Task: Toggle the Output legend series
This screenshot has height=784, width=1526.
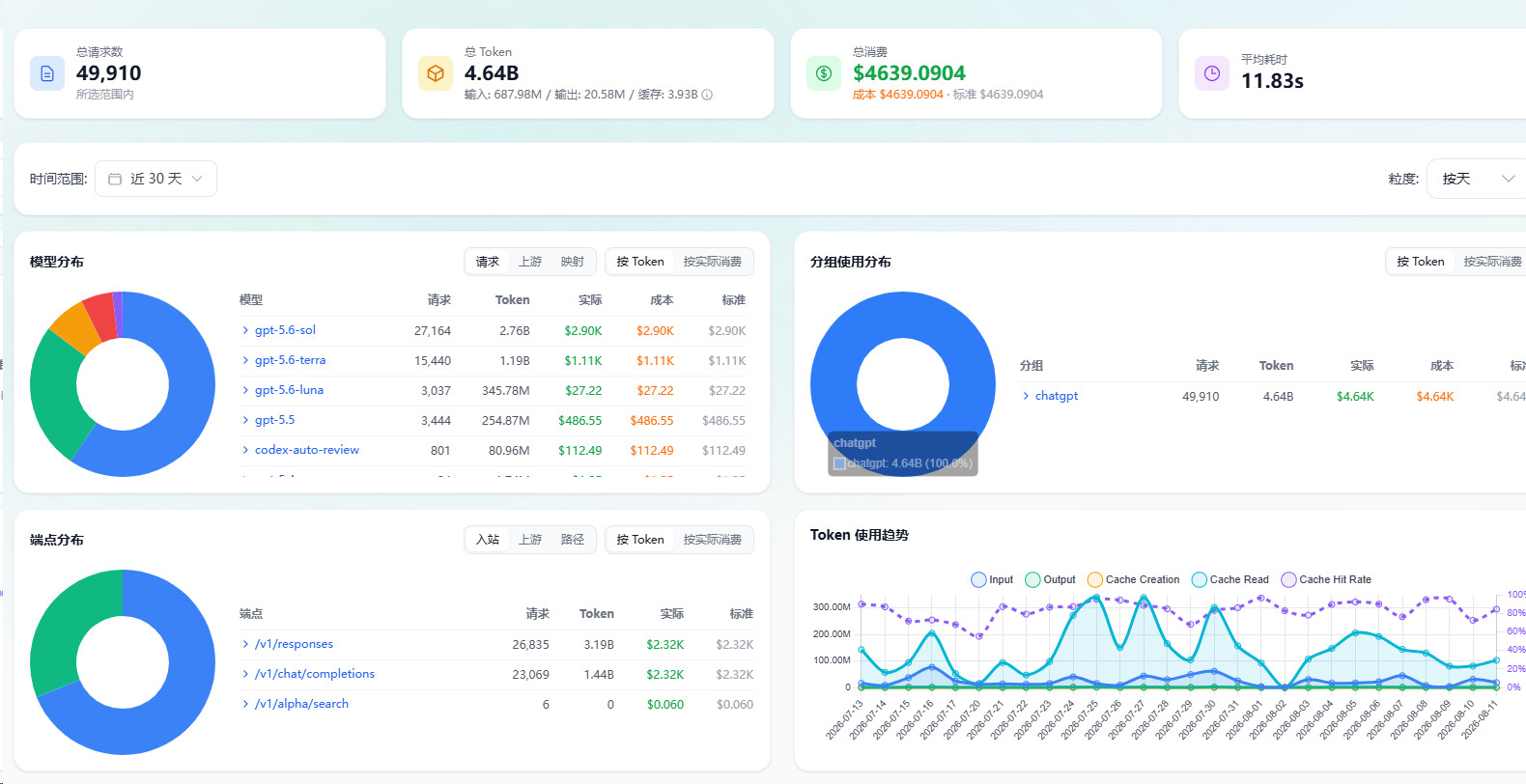Action: click(x=1050, y=579)
